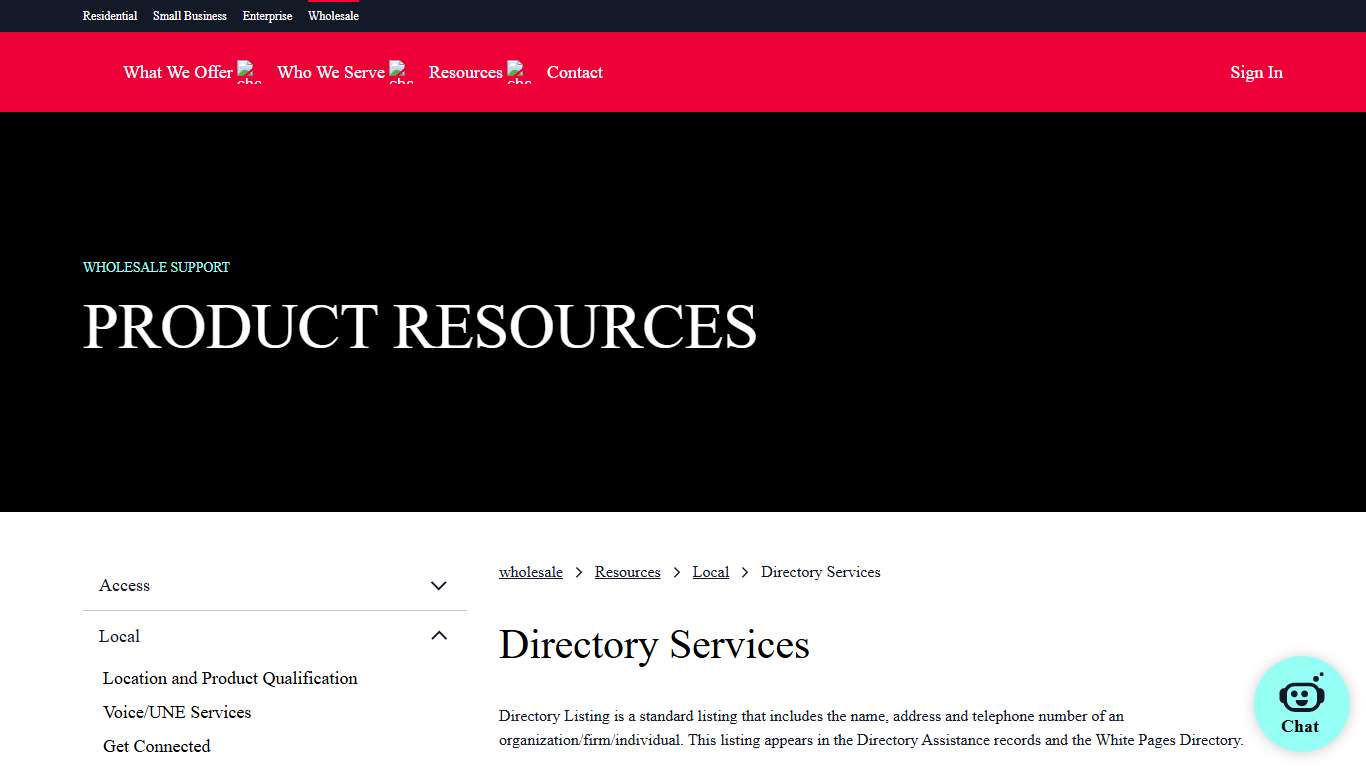Select the Wholesale tab with red underline
This screenshot has height=768, width=1366.
(333, 16)
